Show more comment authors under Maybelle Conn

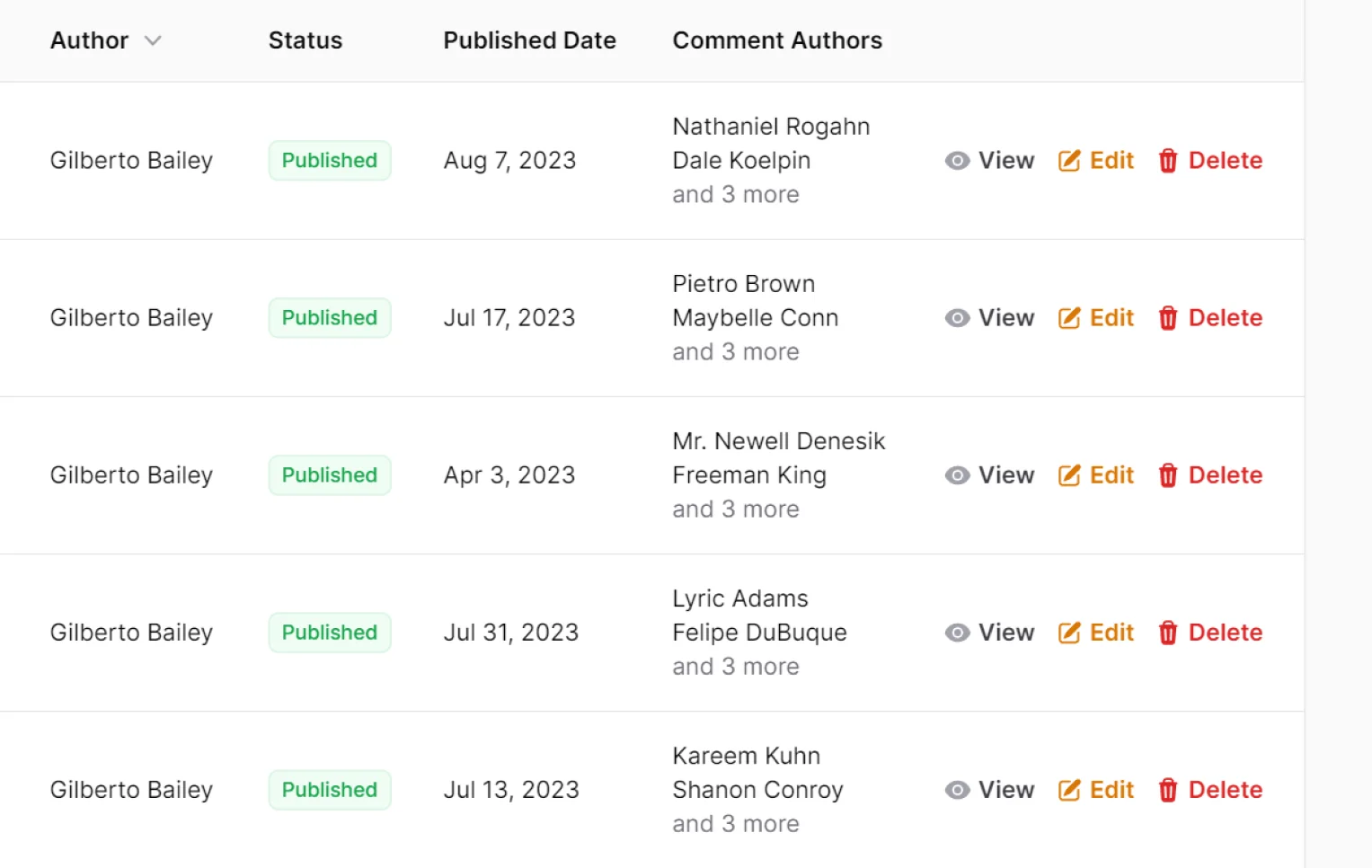pyautogui.click(x=735, y=352)
